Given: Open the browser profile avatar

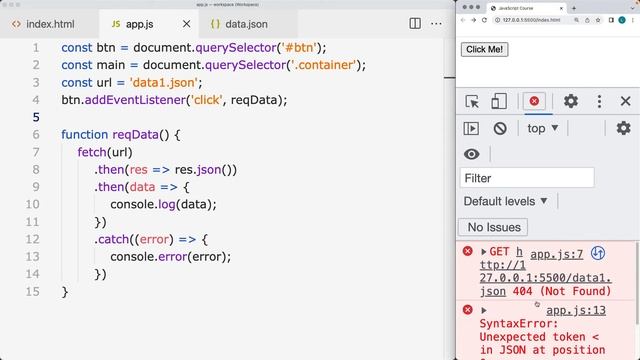Looking at the screenshot, I should (x=622, y=20).
